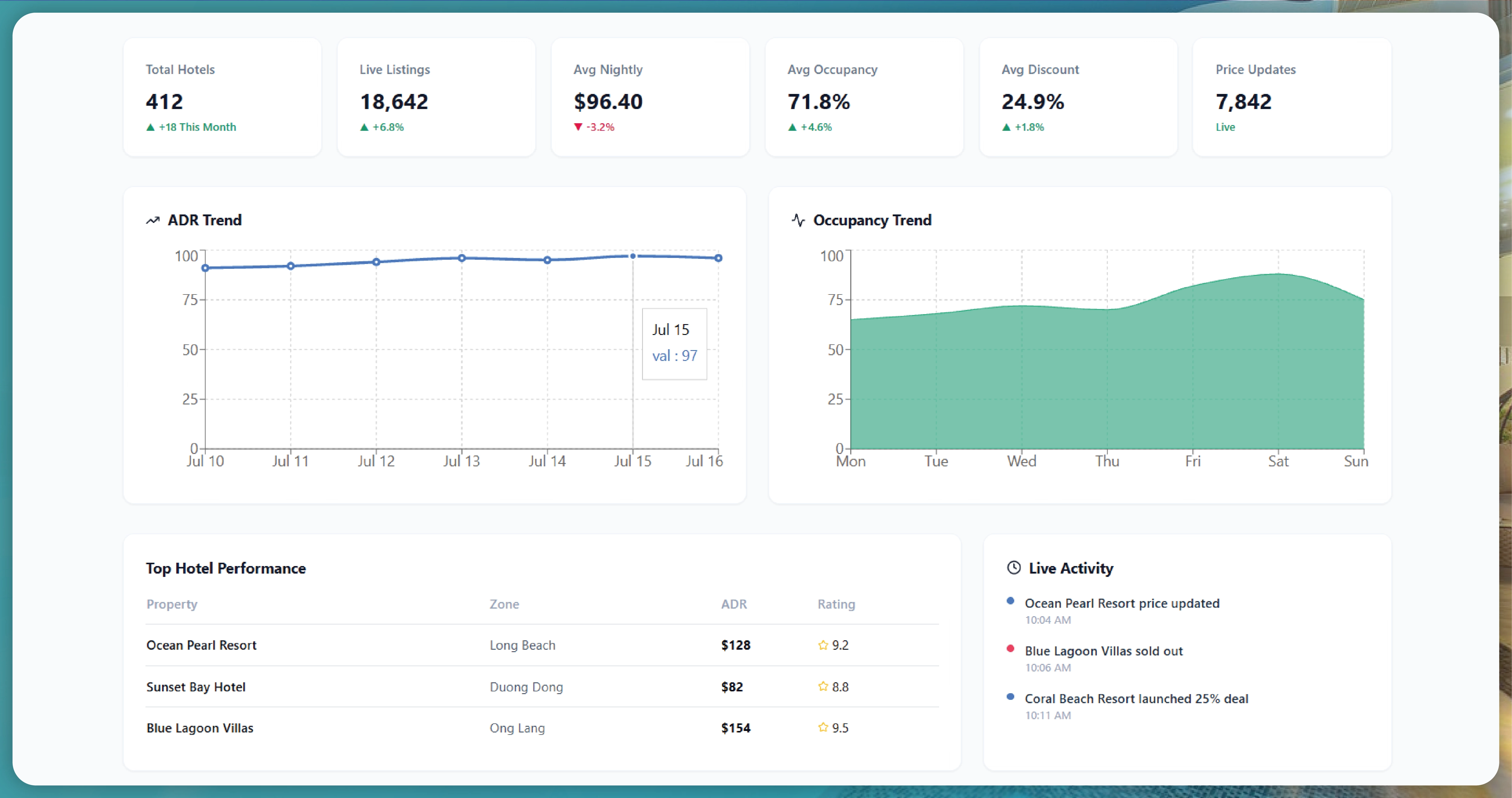Click the green up arrow beside +1.8%

(x=1006, y=127)
